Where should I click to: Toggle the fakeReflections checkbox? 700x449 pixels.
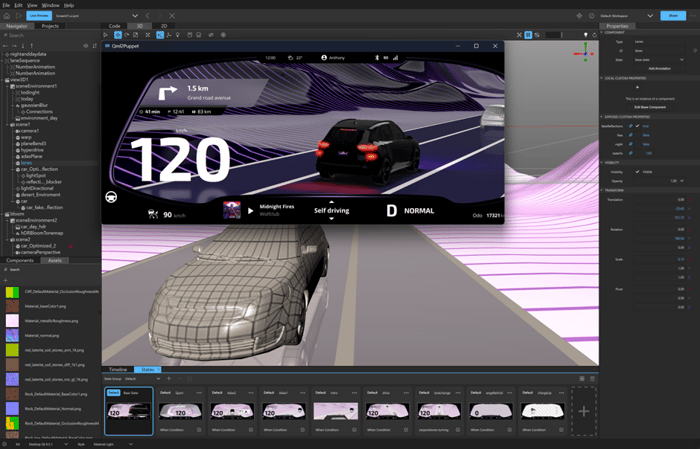click(x=636, y=126)
